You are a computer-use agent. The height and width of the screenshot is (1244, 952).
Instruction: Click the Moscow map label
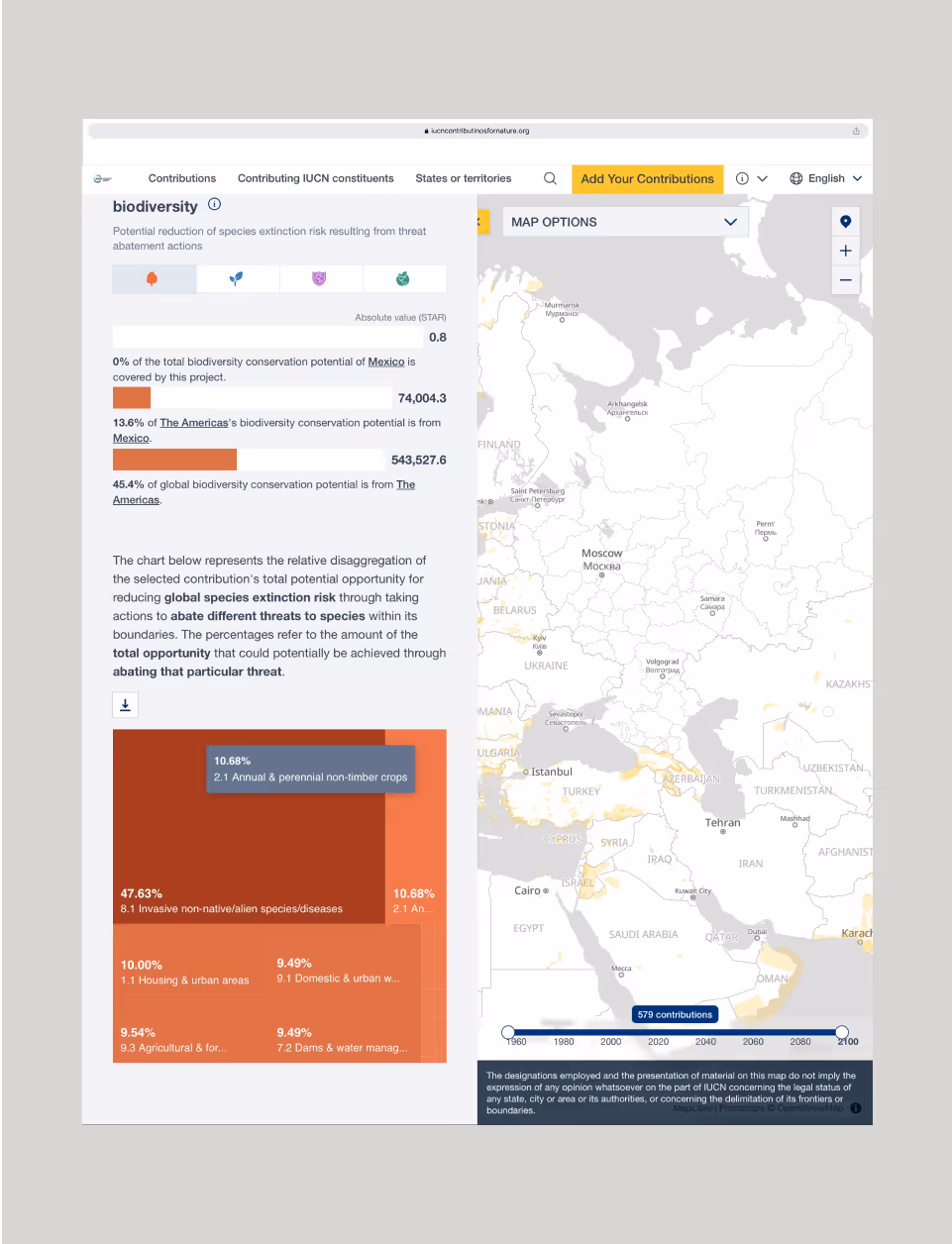click(601, 560)
